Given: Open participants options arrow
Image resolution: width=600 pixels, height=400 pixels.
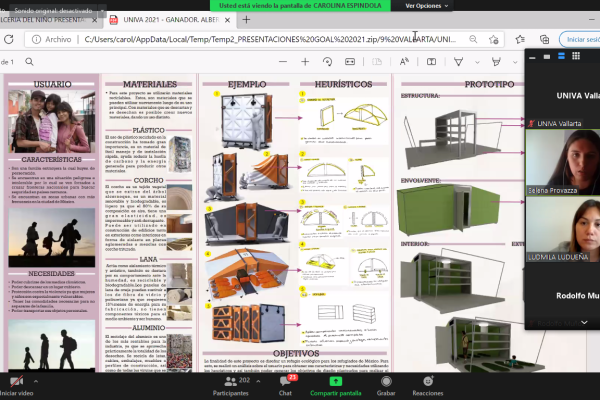Looking at the screenshot, I should click(258, 381).
